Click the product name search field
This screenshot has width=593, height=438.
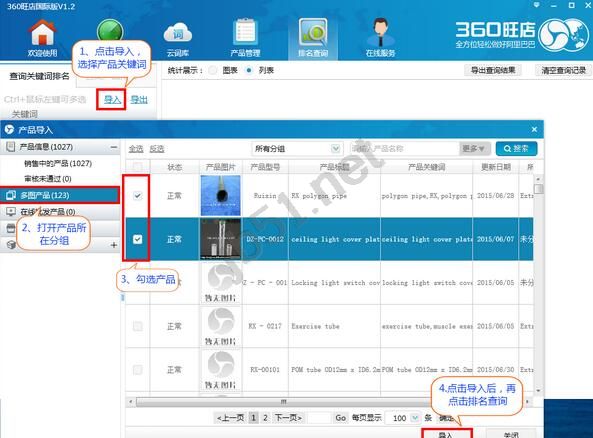click(404, 149)
